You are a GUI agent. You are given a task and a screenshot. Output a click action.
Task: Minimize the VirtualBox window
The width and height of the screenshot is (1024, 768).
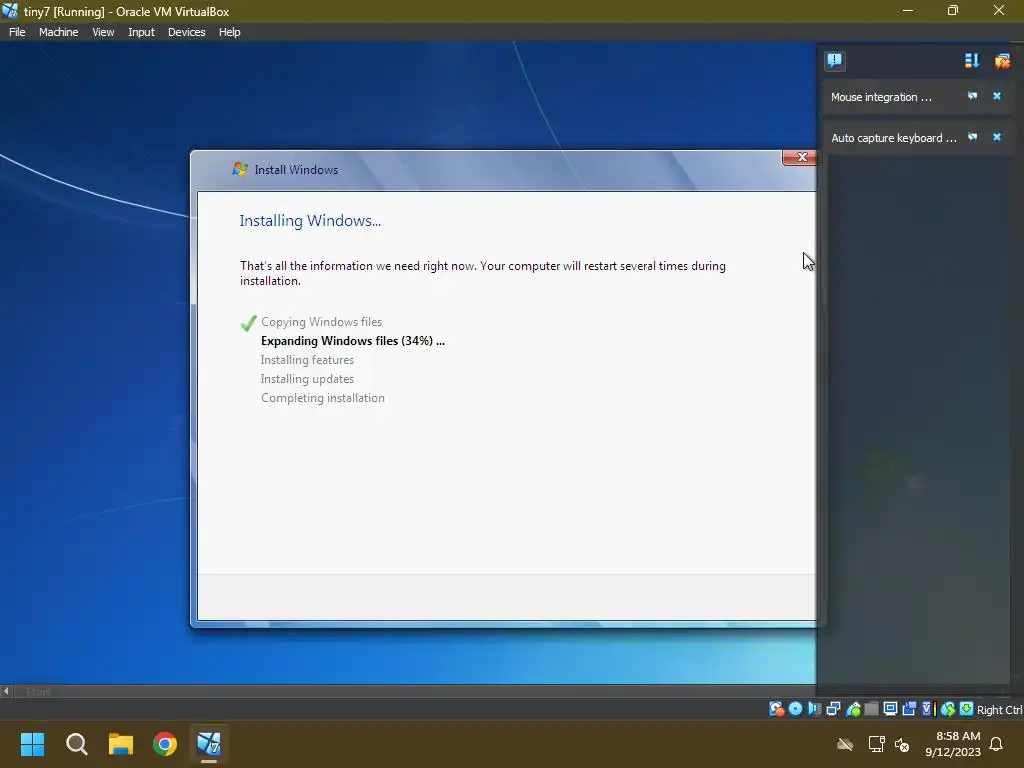(908, 10)
